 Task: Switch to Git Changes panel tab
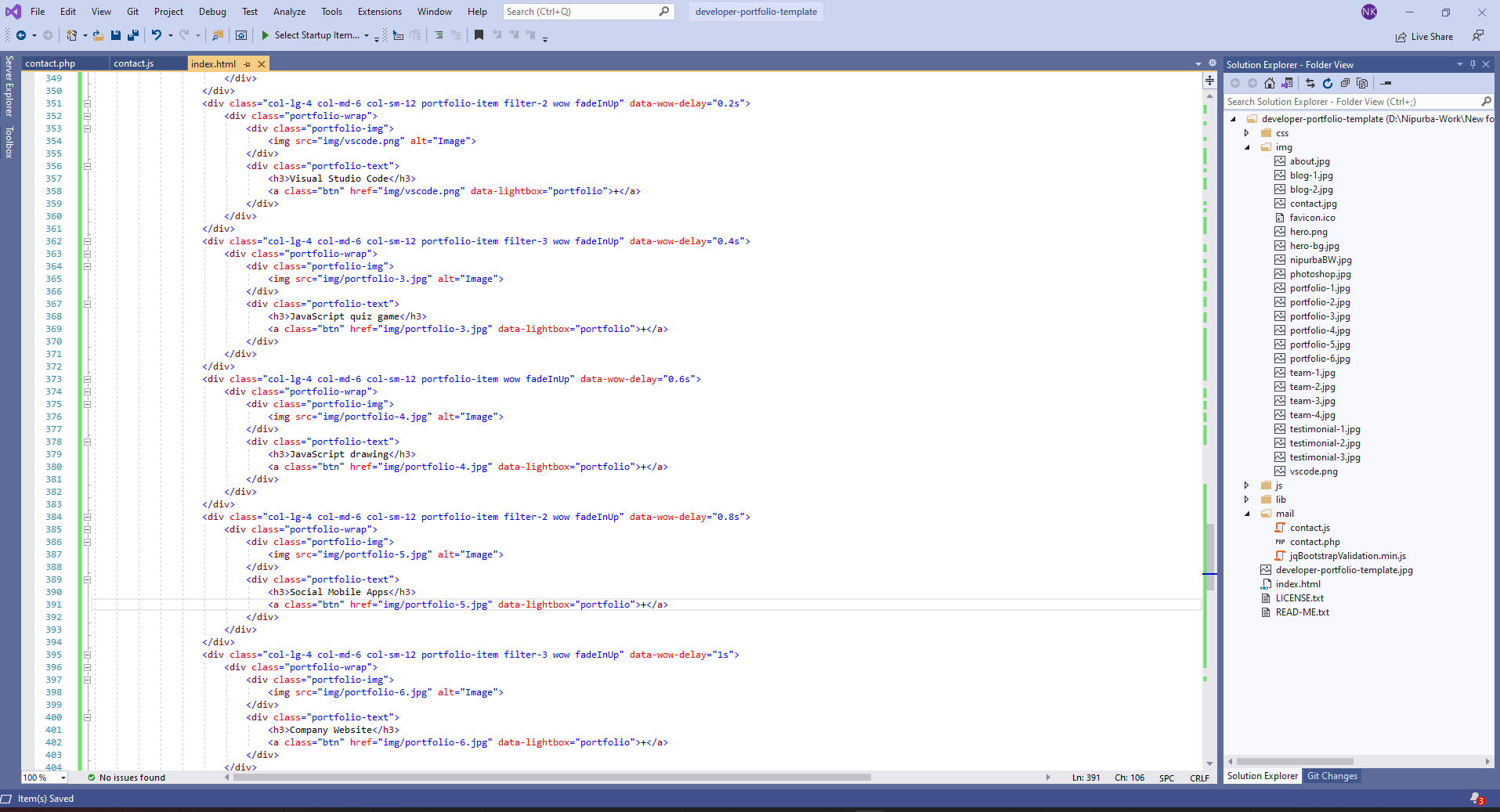[1332, 776]
